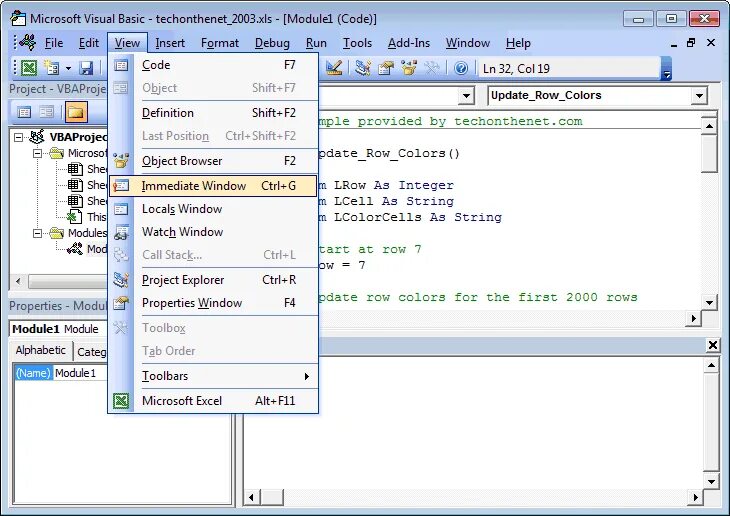Viewport: 730px width, 516px height.
Task: Open the Toolbar Options arrow at toolbar end
Action: pyautogui.click(x=667, y=69)
